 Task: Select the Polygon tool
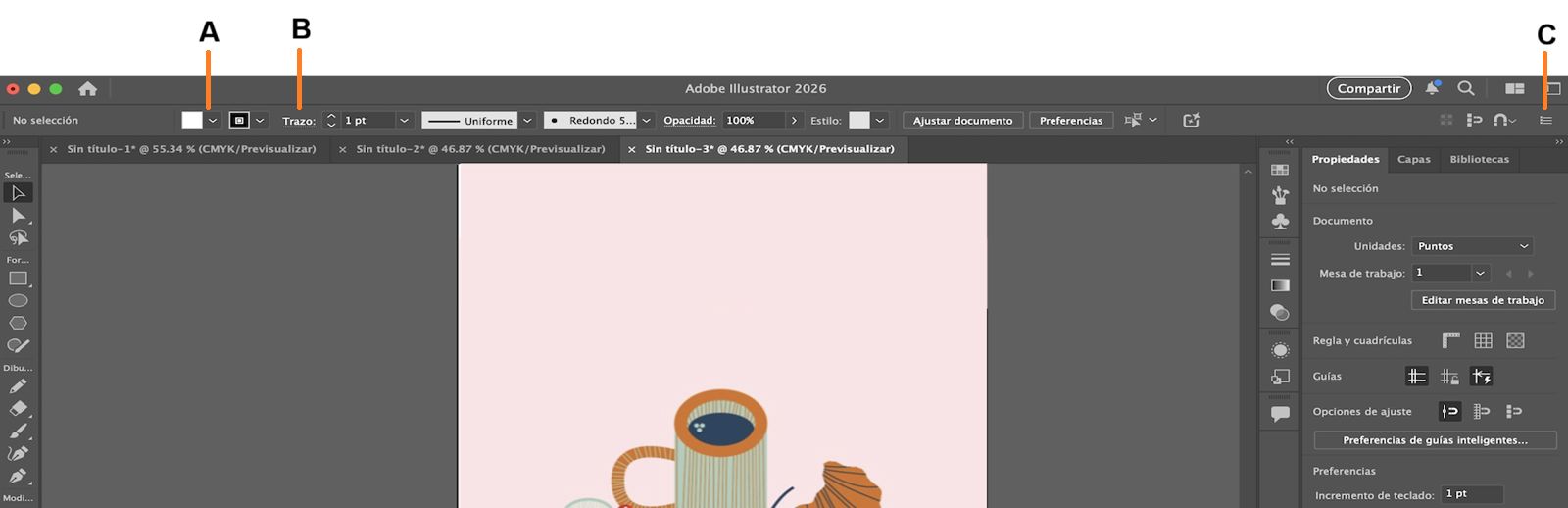[18, 323]
